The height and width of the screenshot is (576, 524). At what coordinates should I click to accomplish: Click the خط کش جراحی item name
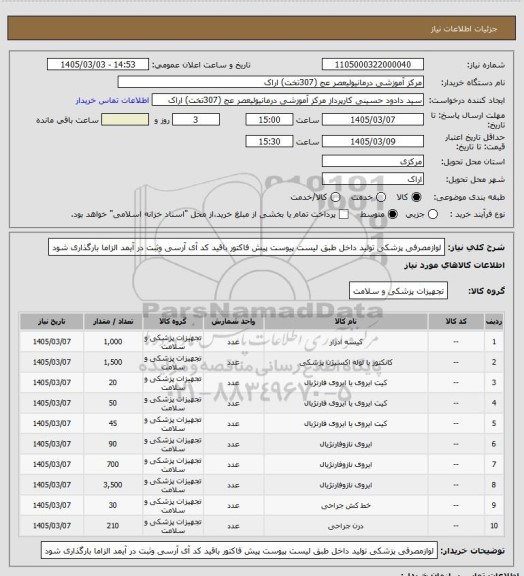pyautogui.click(x=345, y=505)
